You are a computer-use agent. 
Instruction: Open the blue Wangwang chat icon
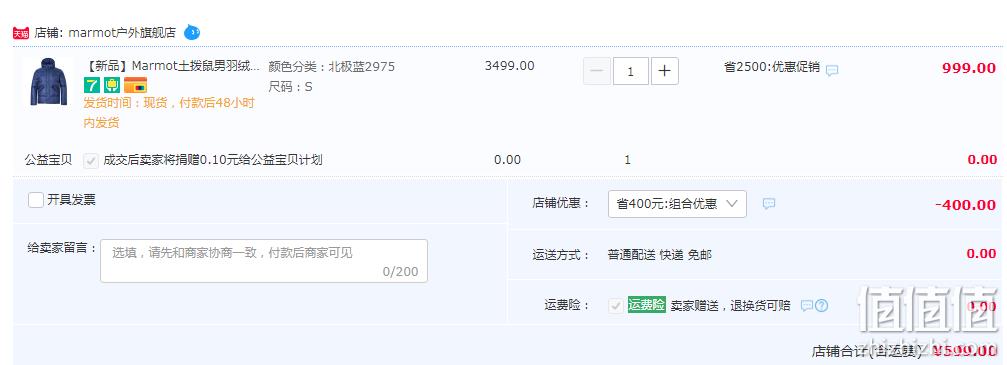(192, 32)
